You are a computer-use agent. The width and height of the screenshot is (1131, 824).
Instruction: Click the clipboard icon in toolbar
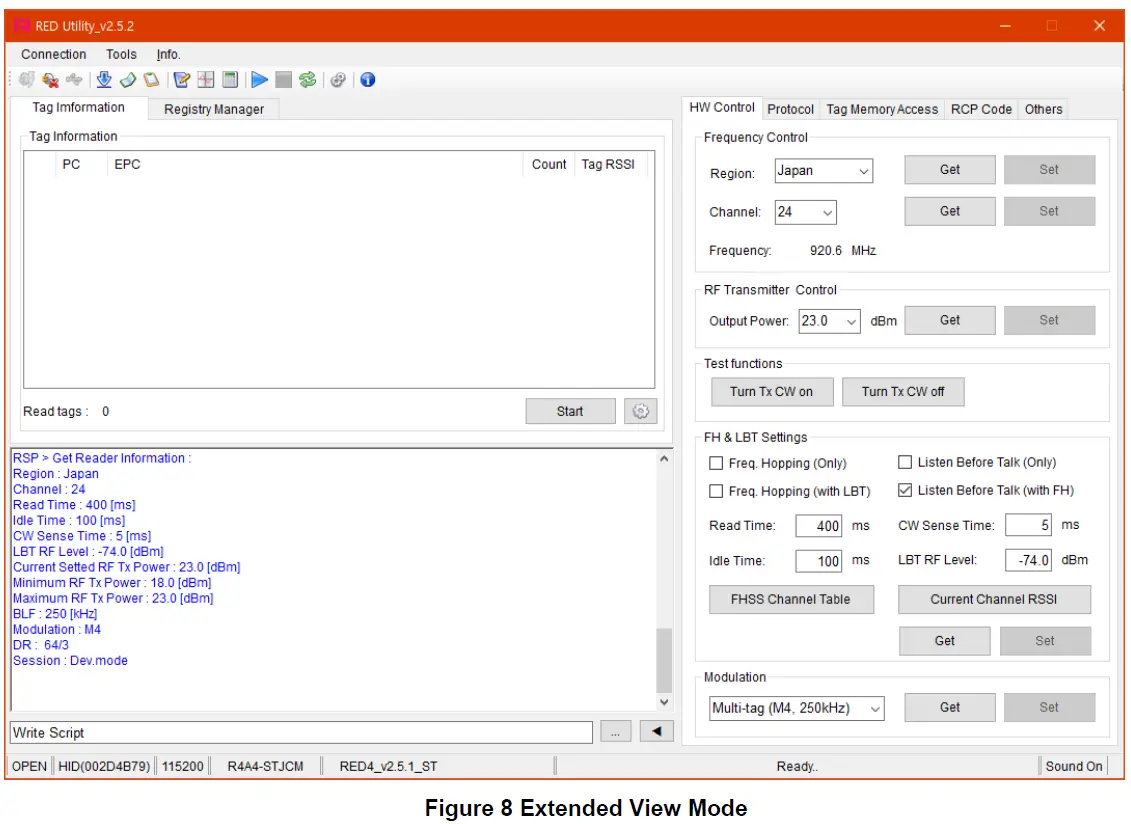tap(151, 80)
